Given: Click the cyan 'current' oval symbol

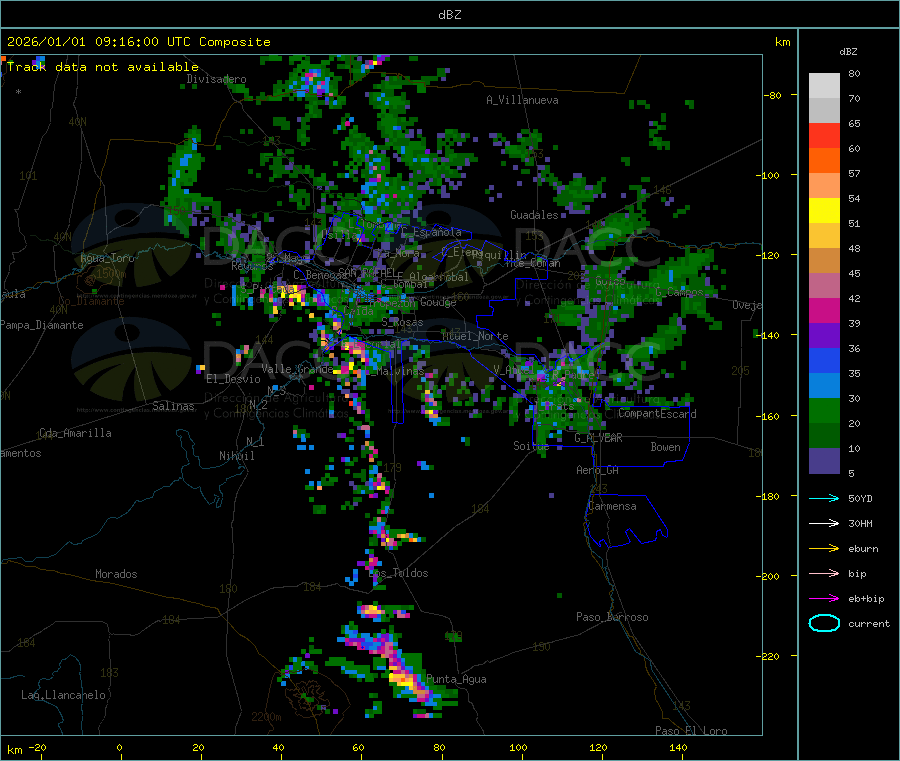Looking at the screenshot, I should point(824,623).
